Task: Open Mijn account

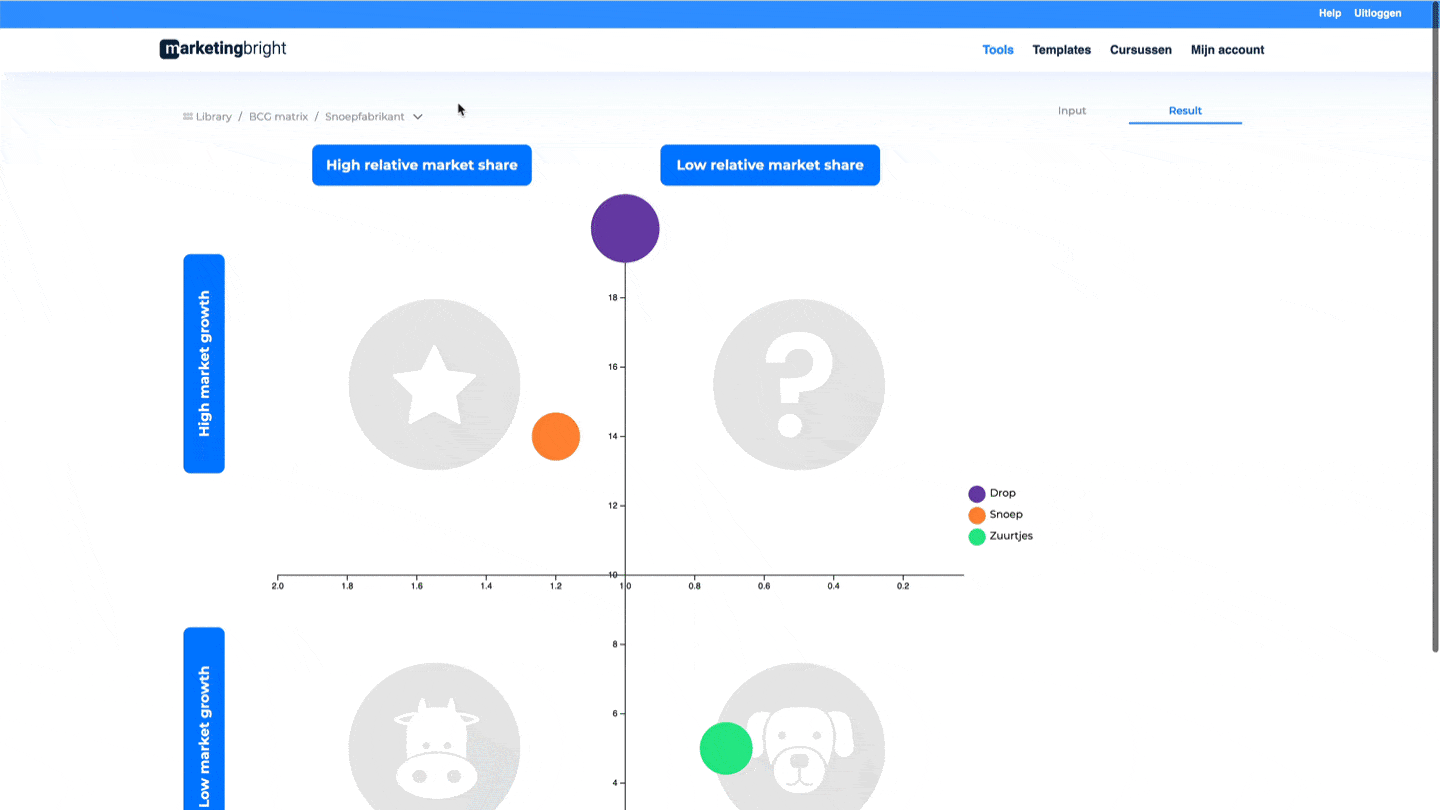Action: [1227, 50]
